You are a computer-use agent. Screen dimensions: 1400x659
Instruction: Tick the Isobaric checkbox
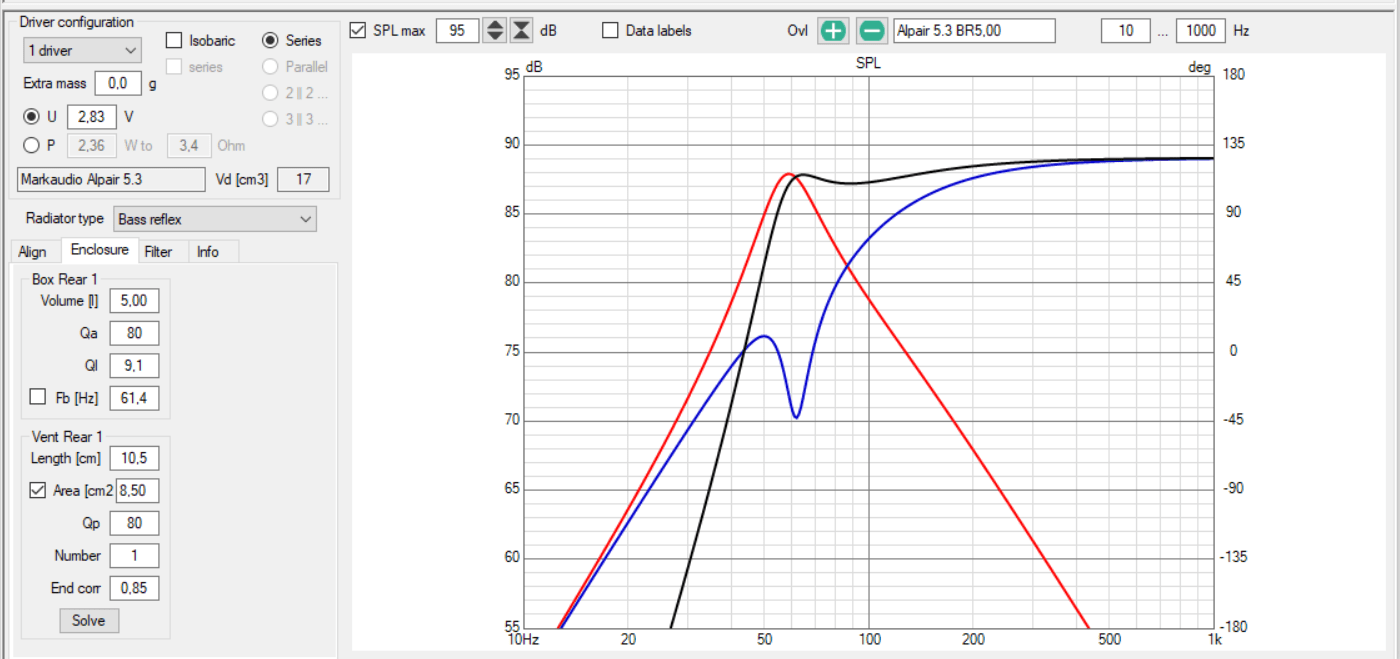pos(173,41)
